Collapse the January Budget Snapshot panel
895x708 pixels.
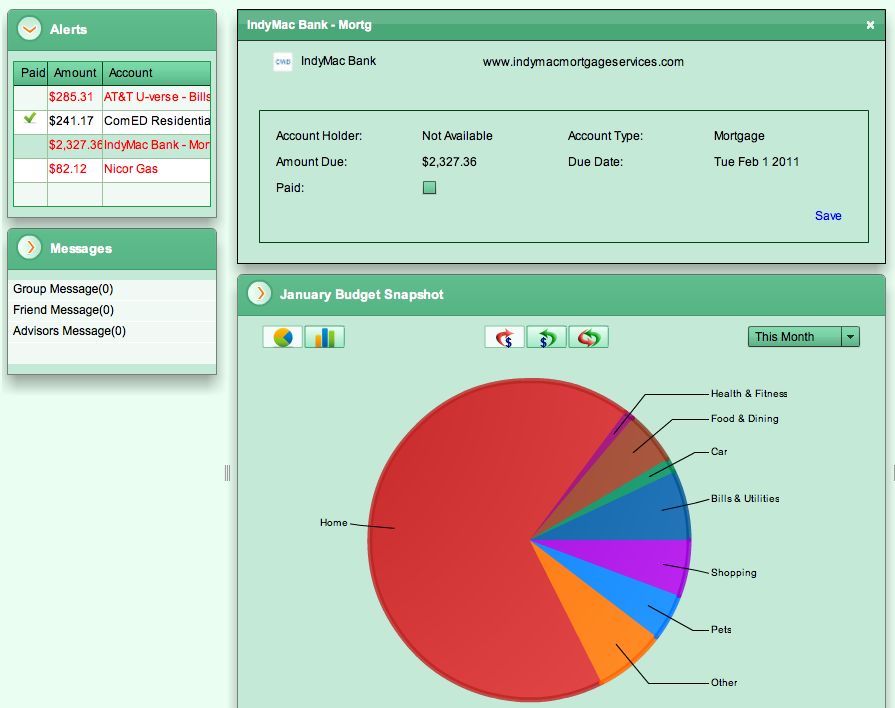[259, 295]
